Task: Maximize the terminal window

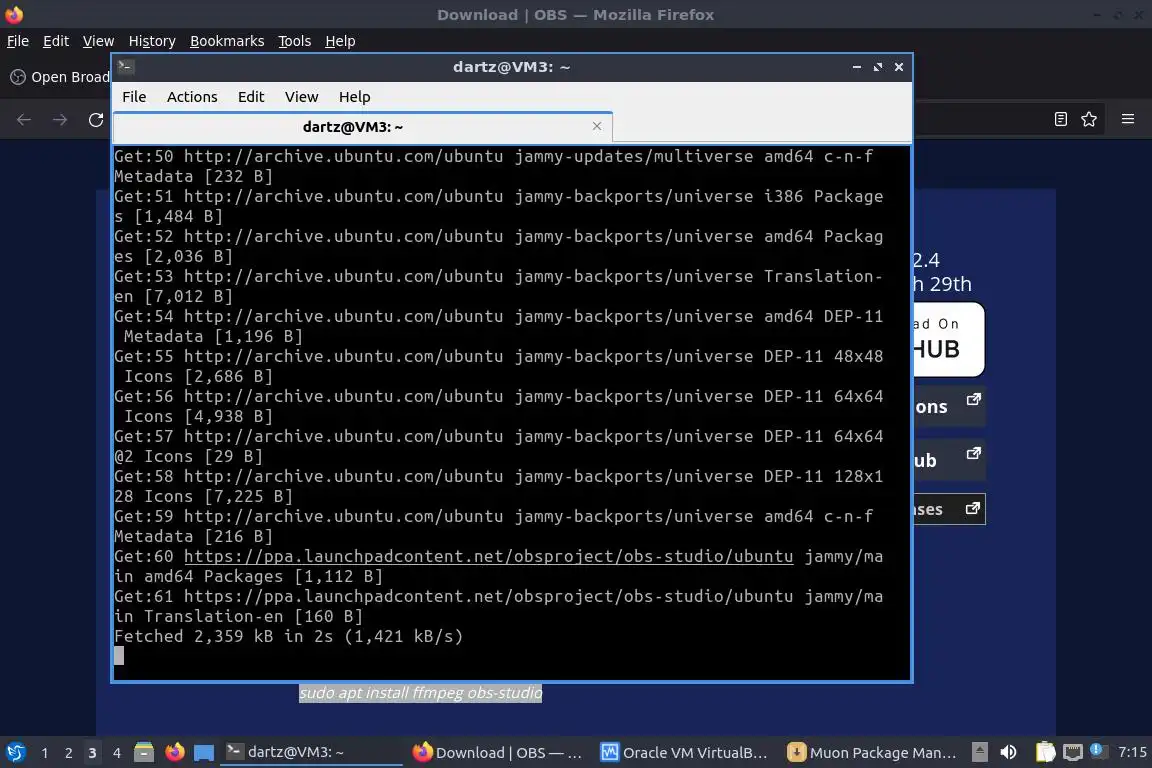Action: tap(878, 67)
